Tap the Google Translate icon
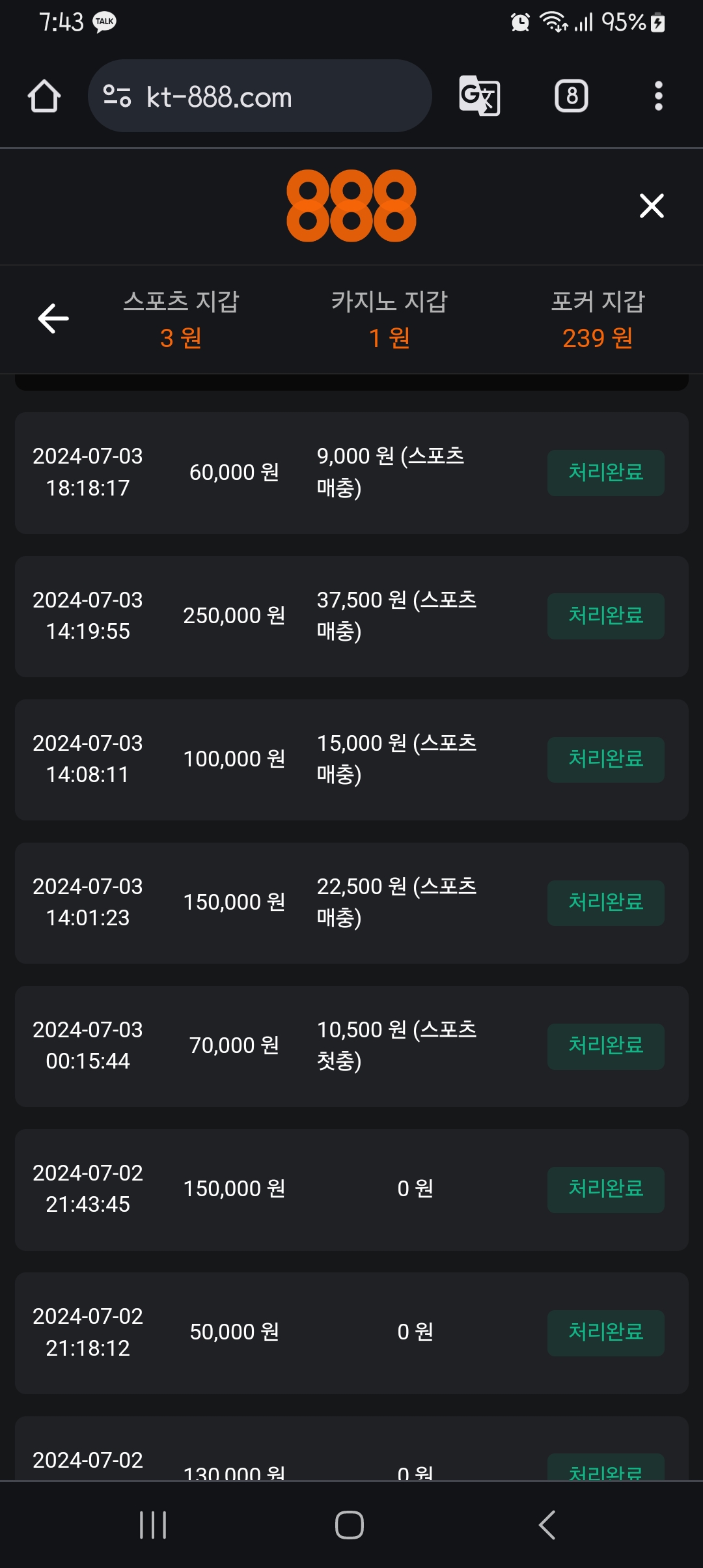Viewport: 703px width, 1568px height. 479,96
